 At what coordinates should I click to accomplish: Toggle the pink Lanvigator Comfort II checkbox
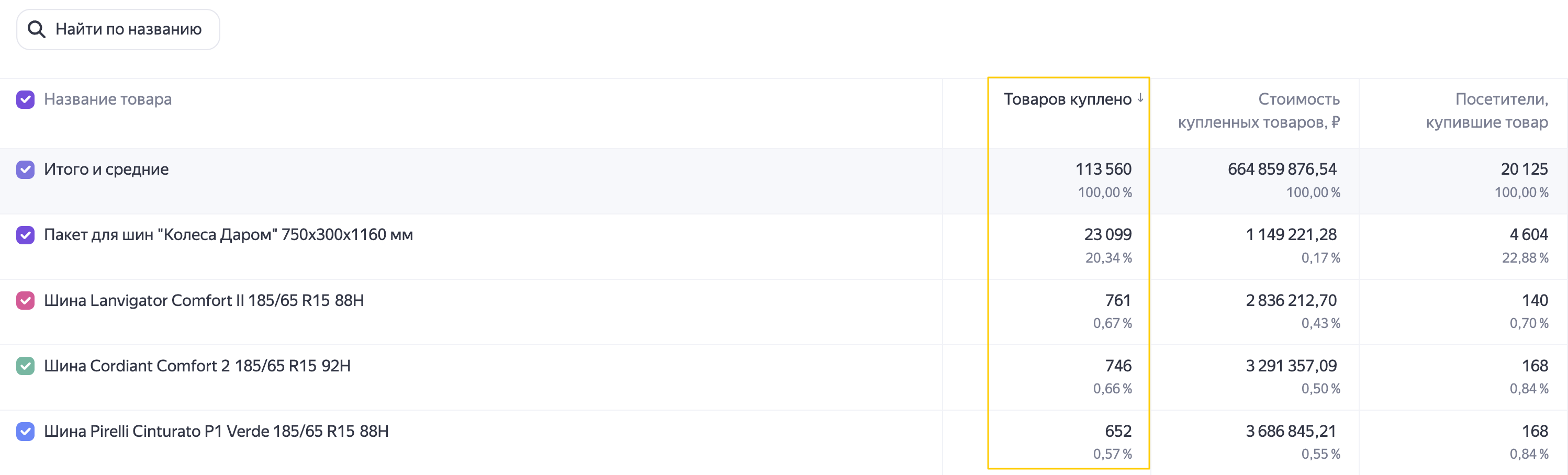(25, 300)
